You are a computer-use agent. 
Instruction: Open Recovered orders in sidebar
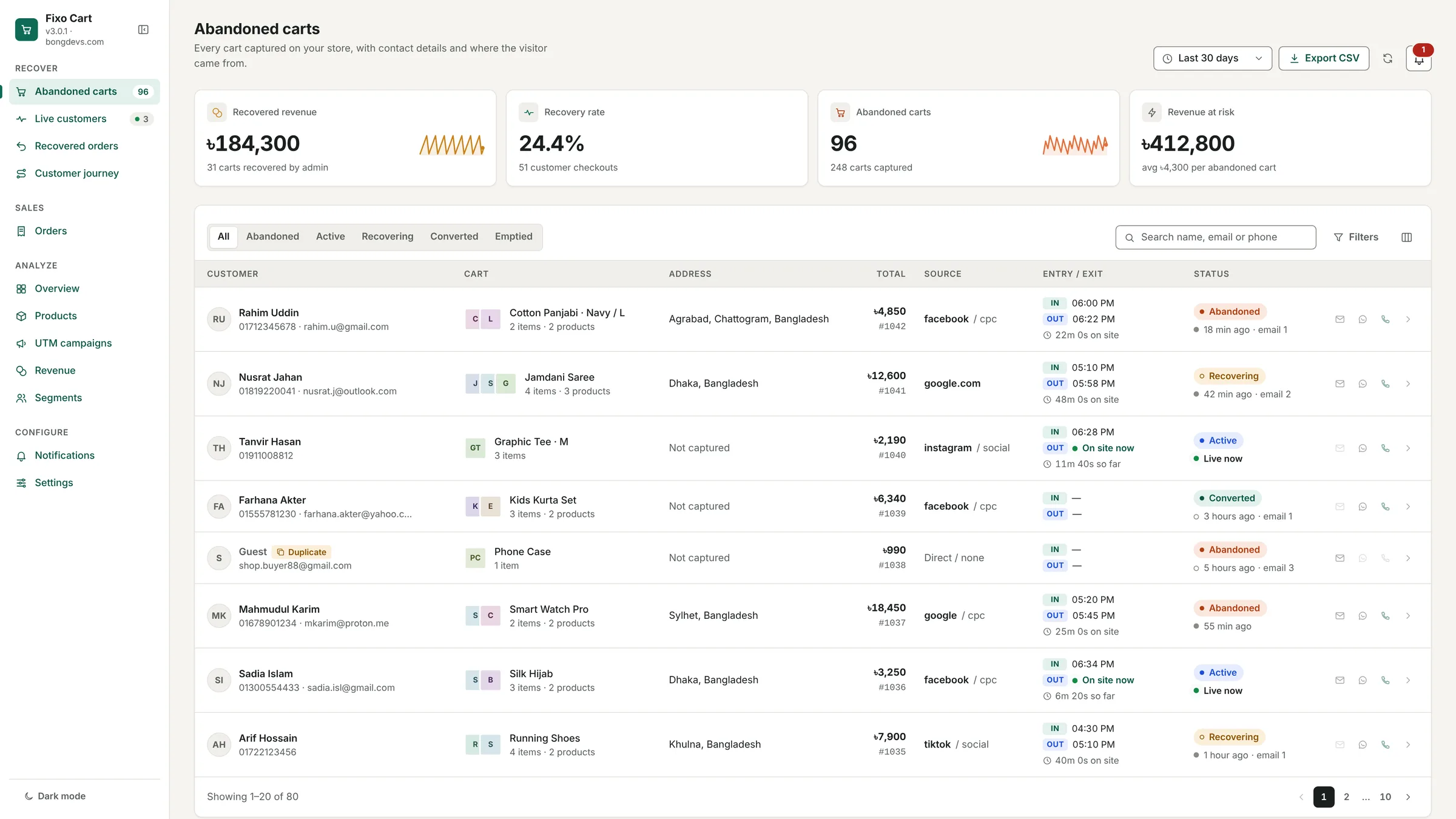[x=84, y=146]
